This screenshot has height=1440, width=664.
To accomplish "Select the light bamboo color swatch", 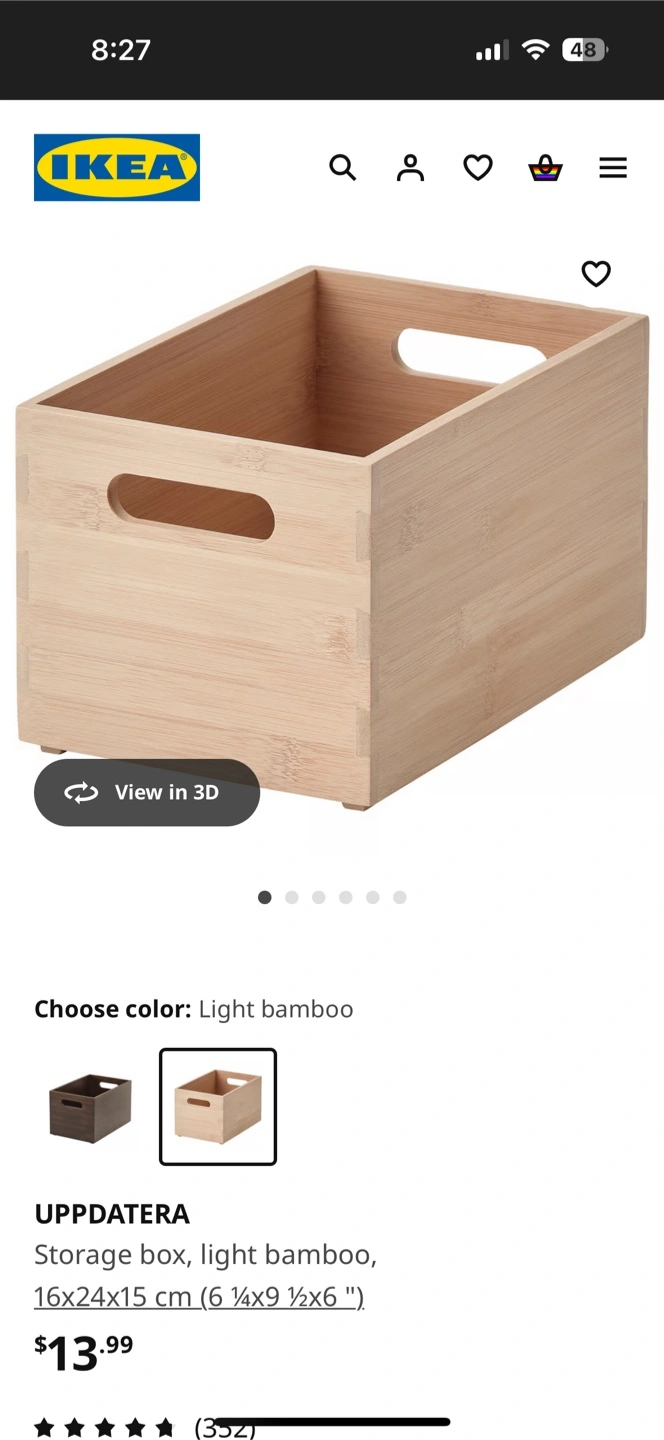I will 218,1107.
